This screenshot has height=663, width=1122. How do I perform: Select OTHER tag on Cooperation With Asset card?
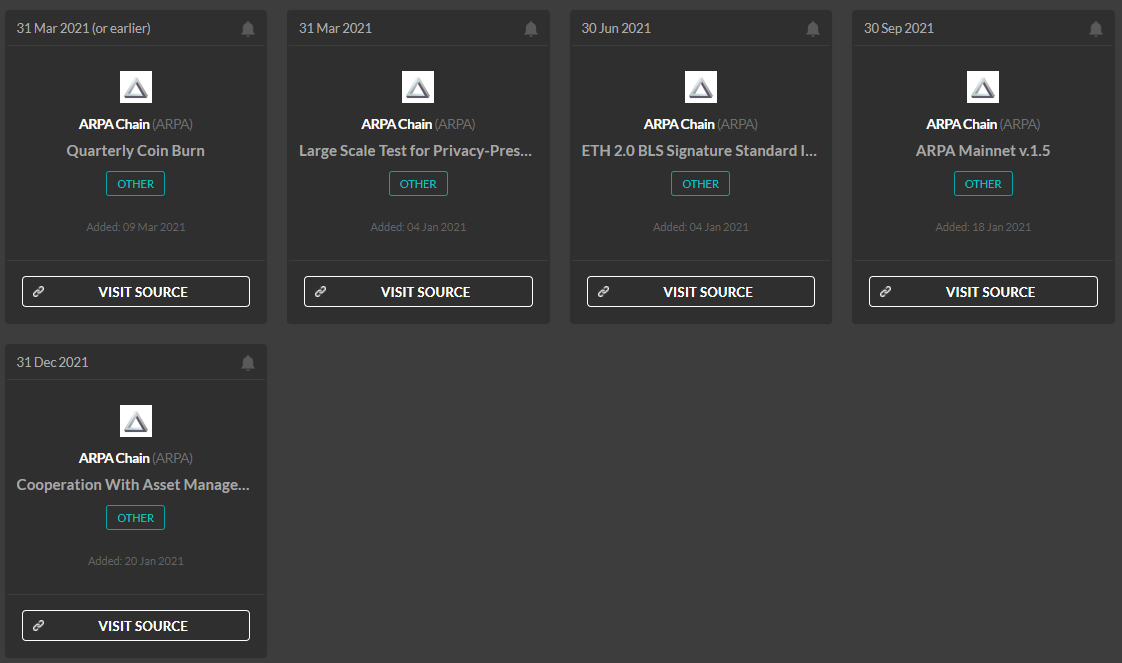pyautogui.click(x=136, y=518)
